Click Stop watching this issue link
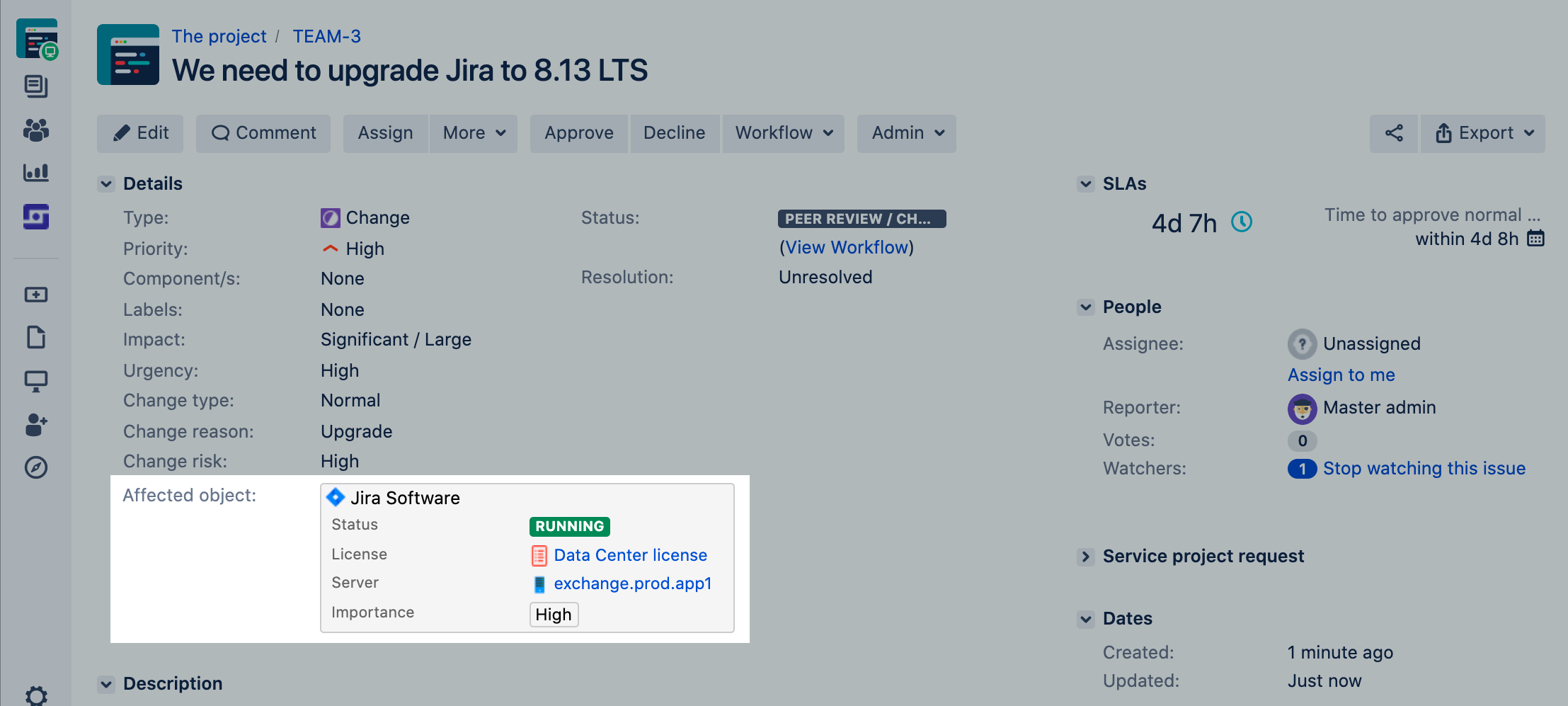The image size is (1568, 706). 1424,468
